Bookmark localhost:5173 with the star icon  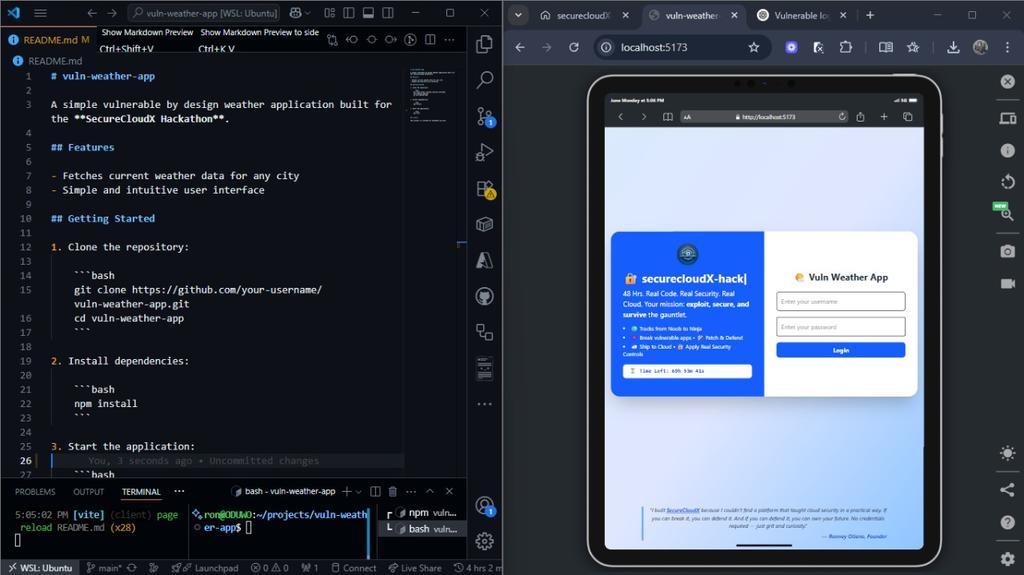pos(754,47)
